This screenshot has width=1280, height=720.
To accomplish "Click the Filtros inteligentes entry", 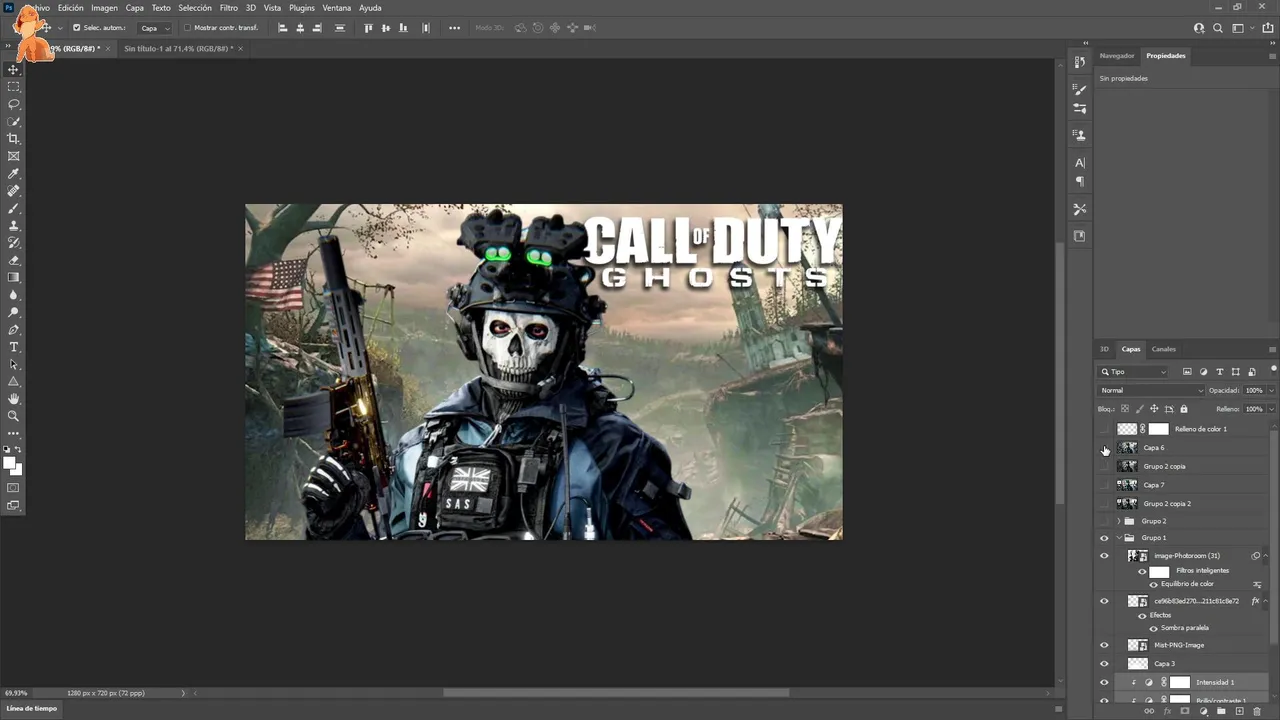I will pyautogui.click(x=1203, y=571).
